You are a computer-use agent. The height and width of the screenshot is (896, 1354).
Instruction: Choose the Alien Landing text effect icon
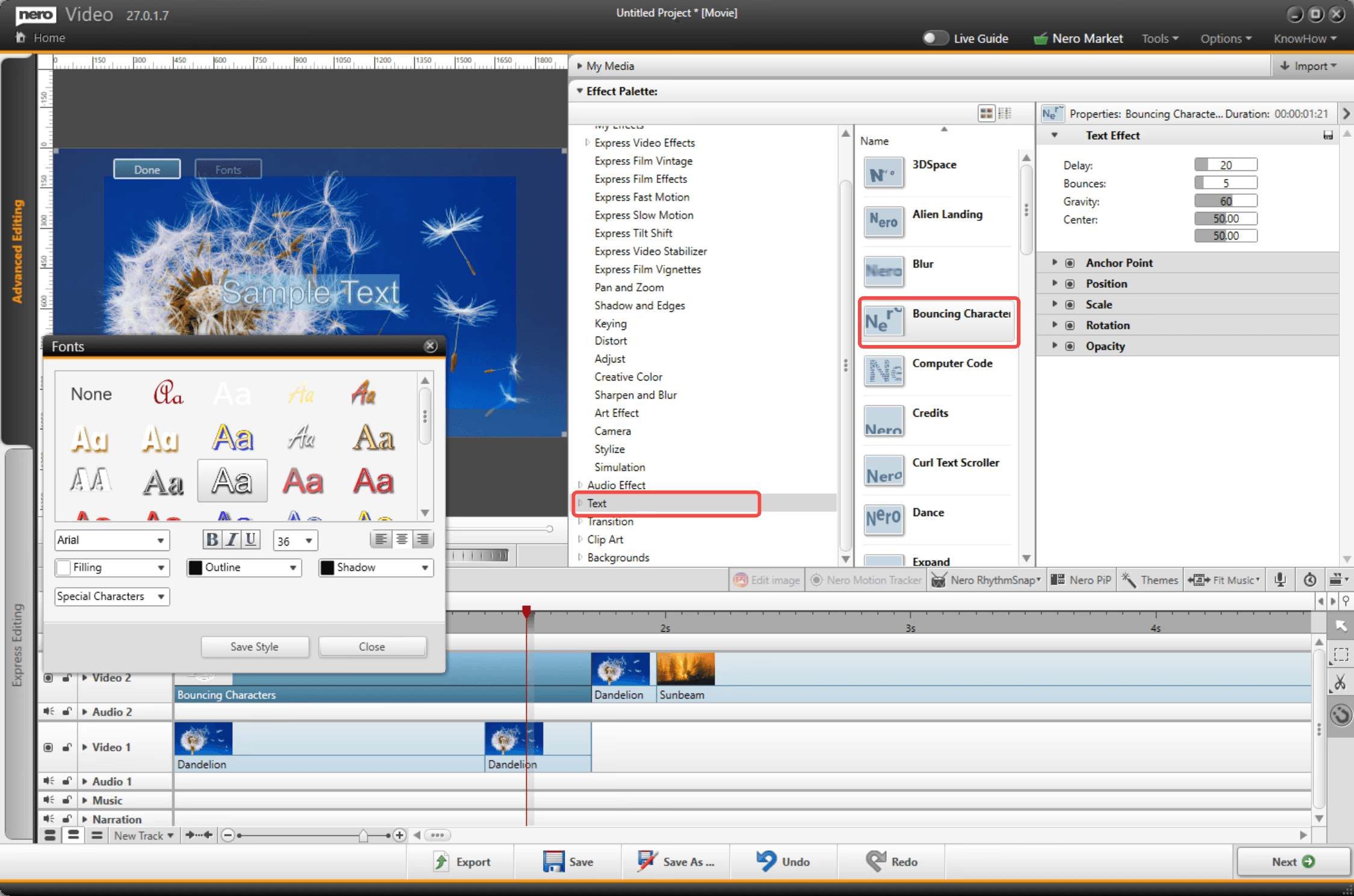(883, 222)
